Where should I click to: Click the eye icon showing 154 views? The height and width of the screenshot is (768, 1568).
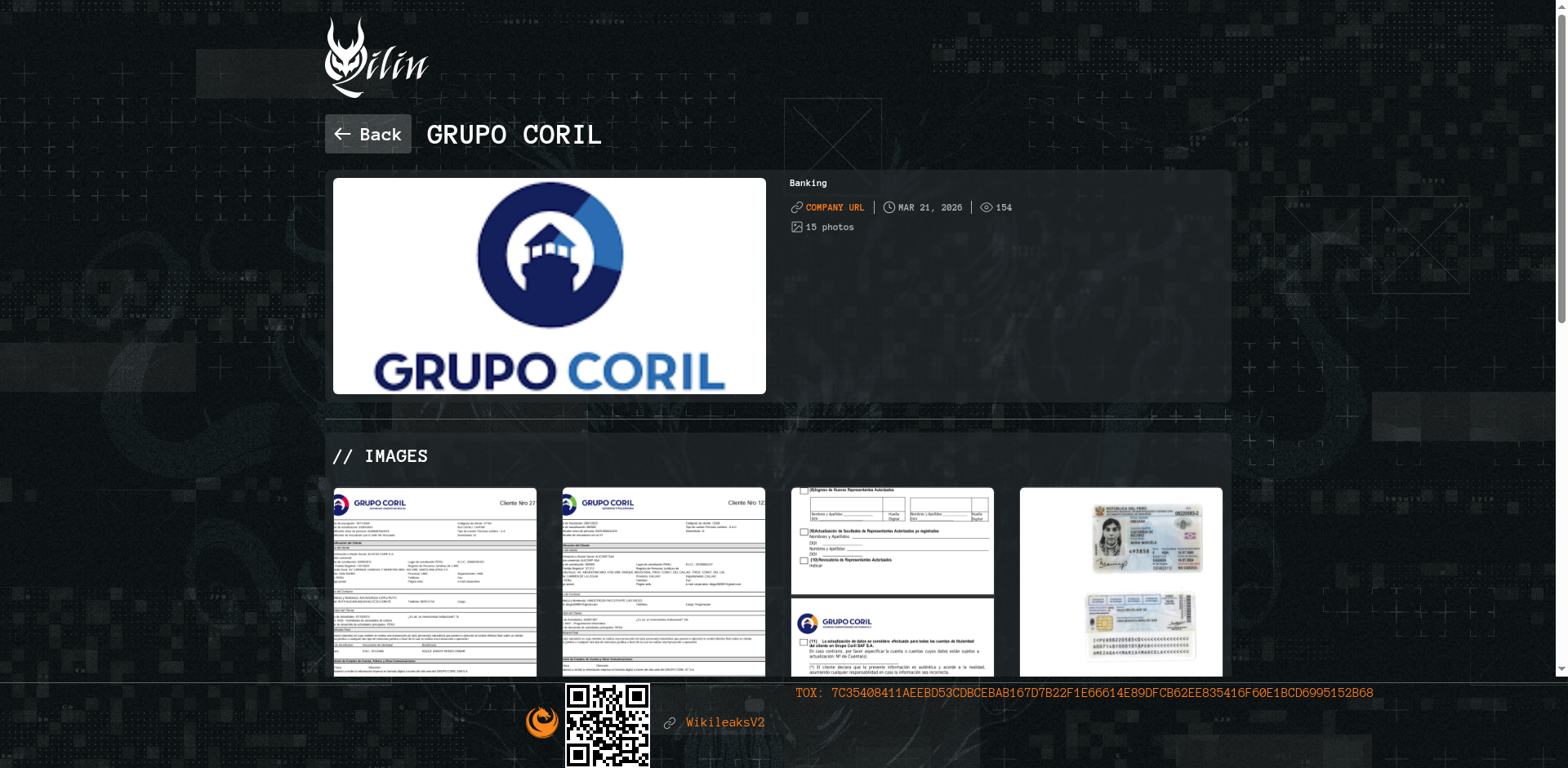click(x=986, y=207)
